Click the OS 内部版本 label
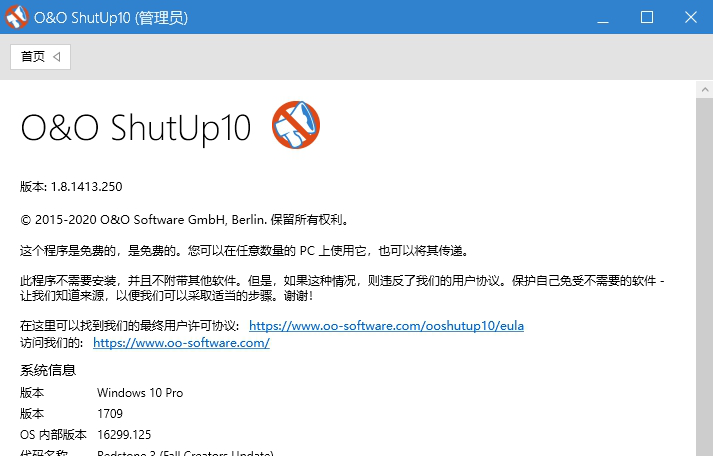This screenshot has height=474, width=713. (53, 434)
